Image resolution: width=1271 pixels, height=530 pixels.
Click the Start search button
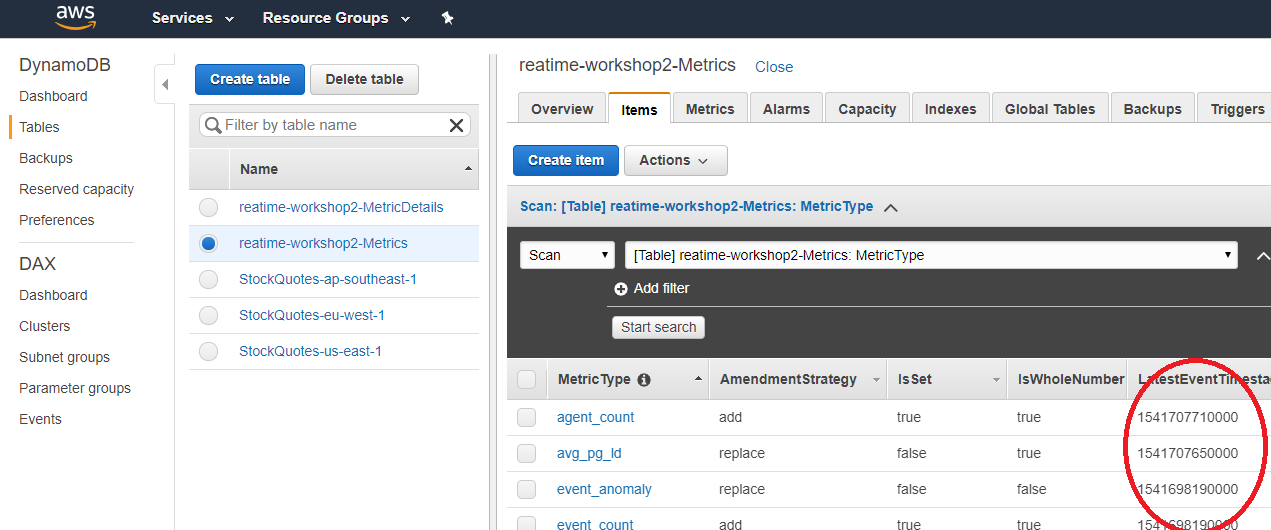[x=658, y=327]
